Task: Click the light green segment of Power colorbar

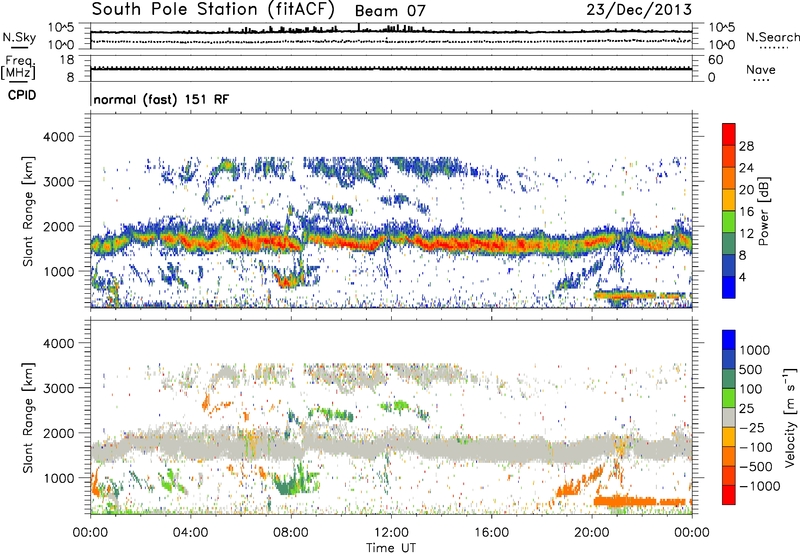Action: click(729, 221)
